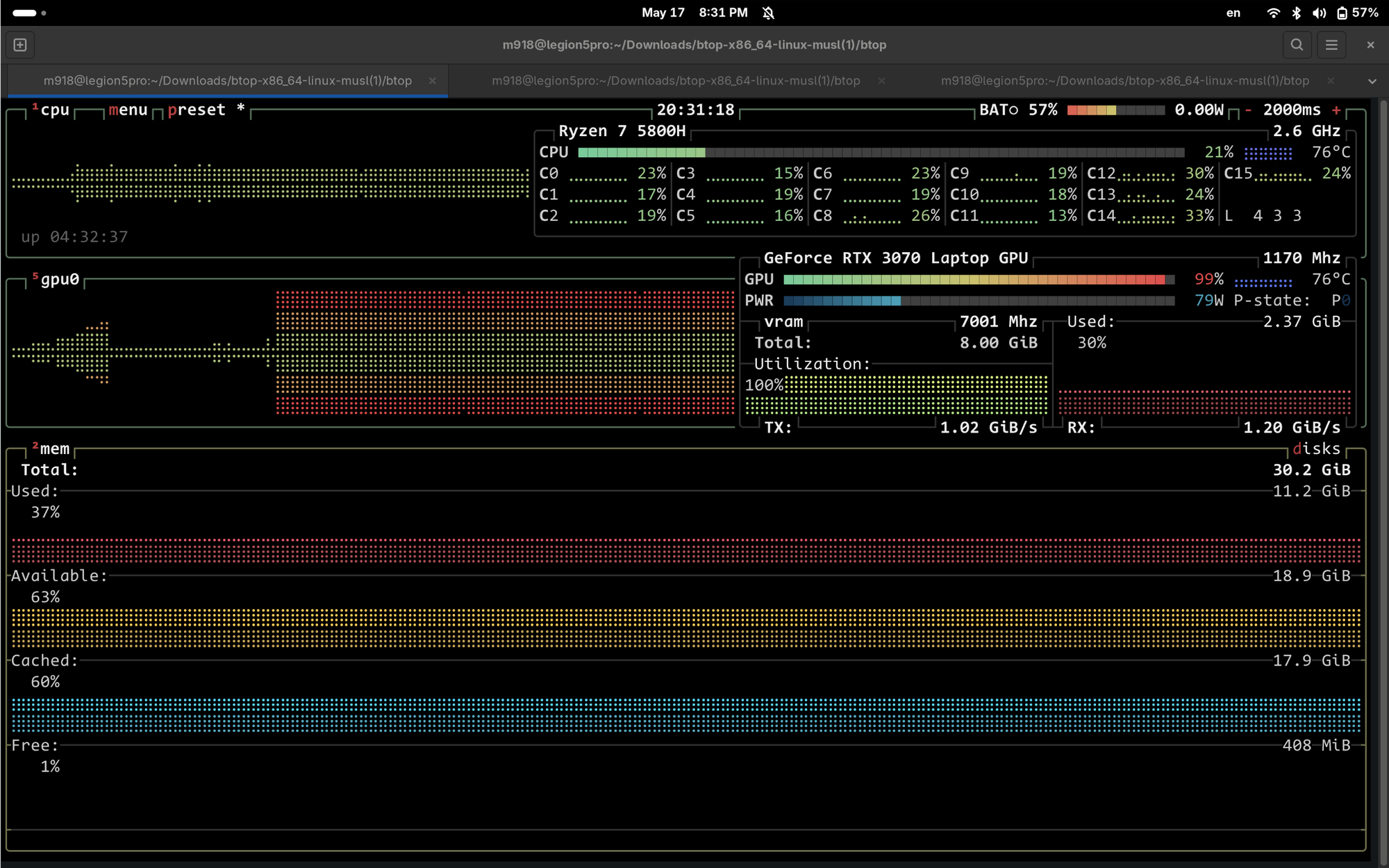Viewport: 1389px width, 868px height.
Task: Select the first btop terminal tab
Action: click(x=228, y=81)
